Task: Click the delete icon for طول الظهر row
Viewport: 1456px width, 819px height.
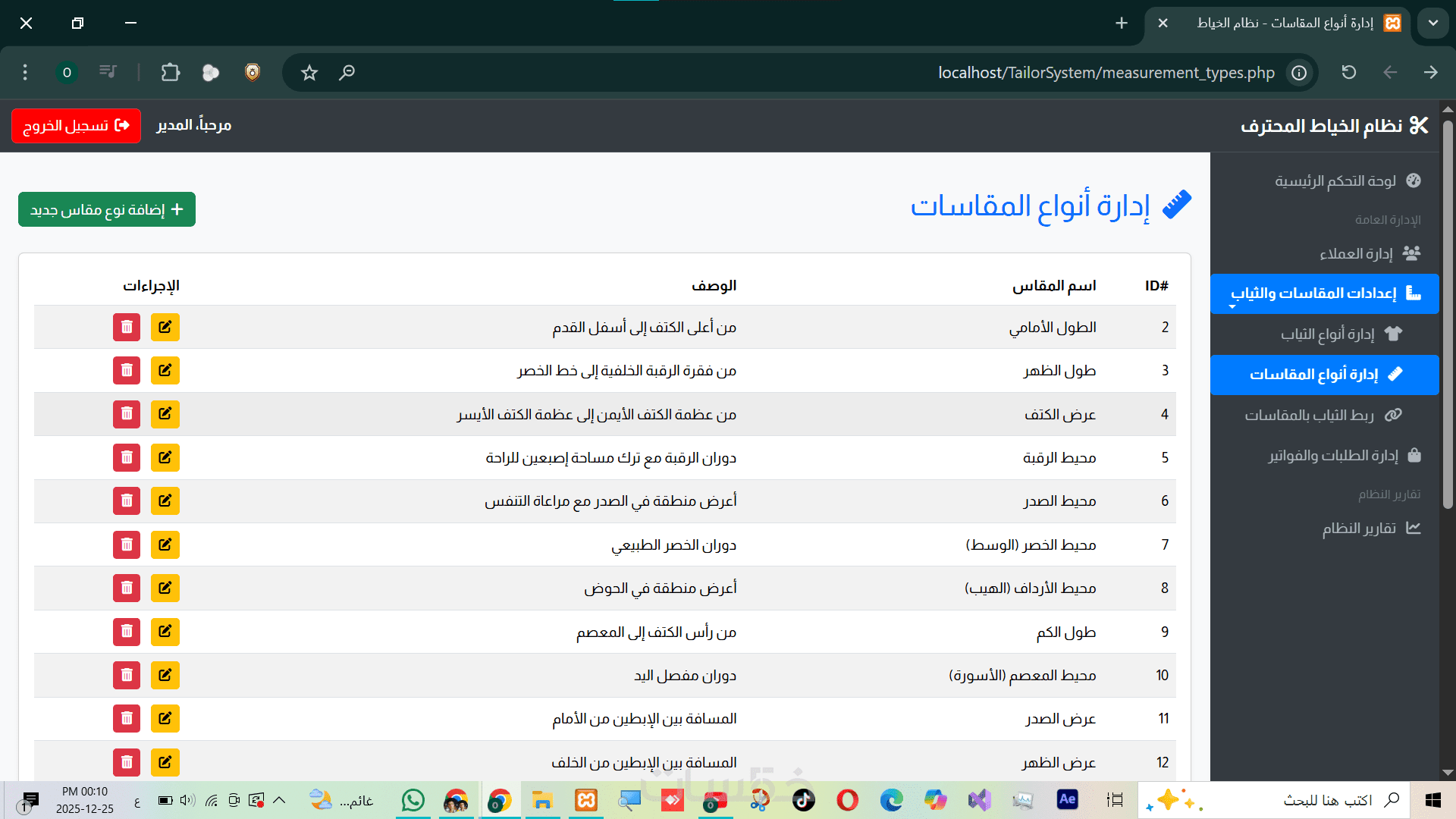Action: point(127,370)
